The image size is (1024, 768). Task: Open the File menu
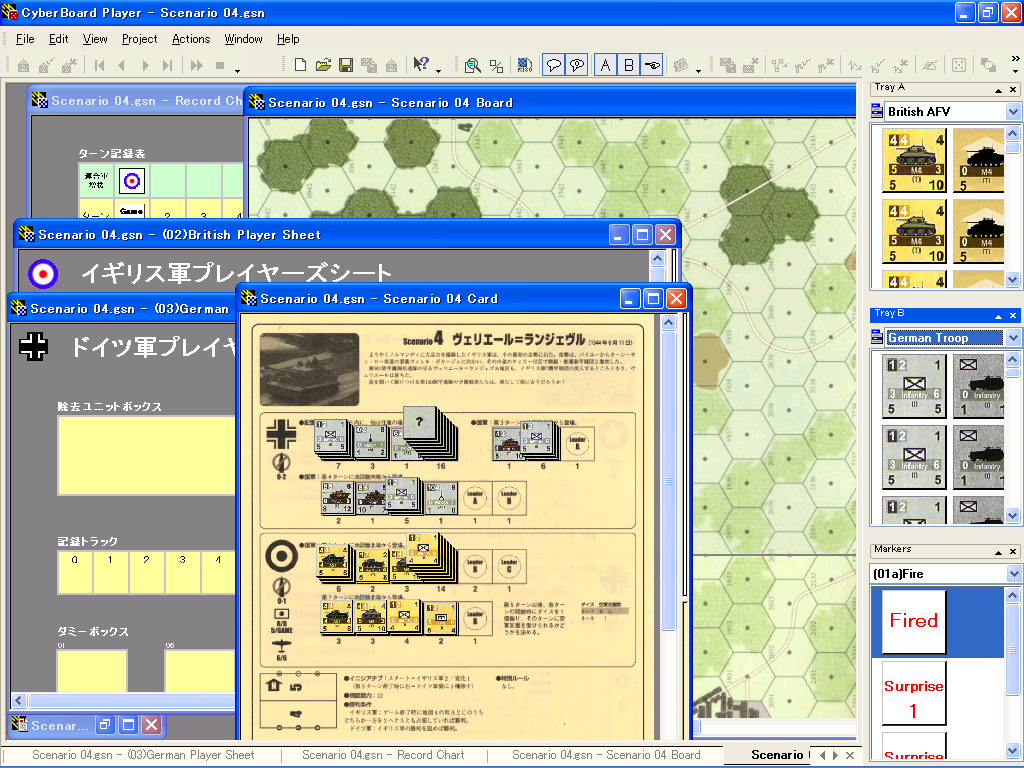(25, 39)
